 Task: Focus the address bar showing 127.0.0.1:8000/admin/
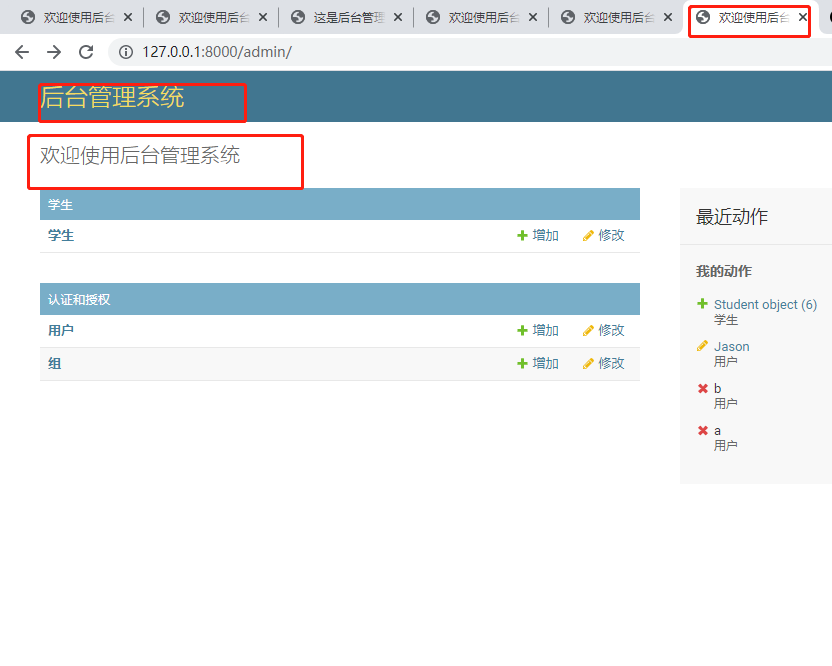(x=217, y=52)
